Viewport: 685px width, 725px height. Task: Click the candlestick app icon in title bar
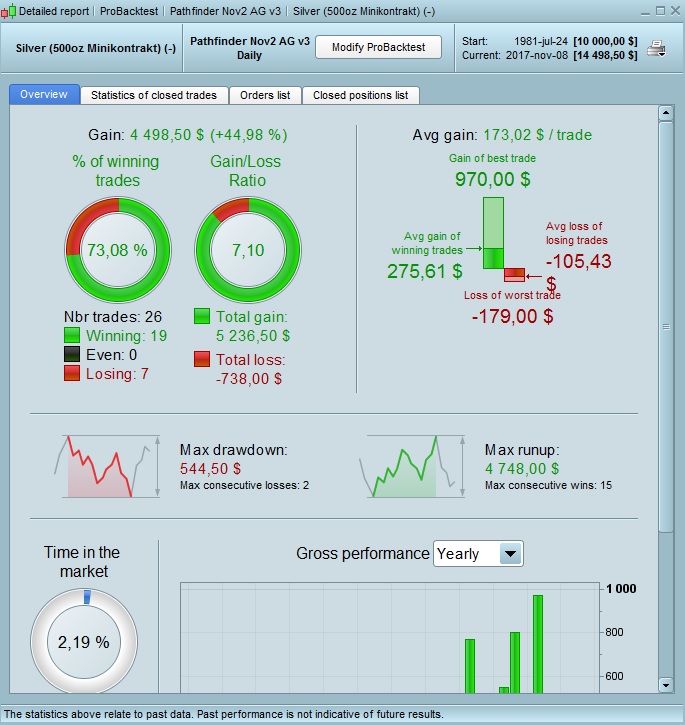[x=8, y=11]
